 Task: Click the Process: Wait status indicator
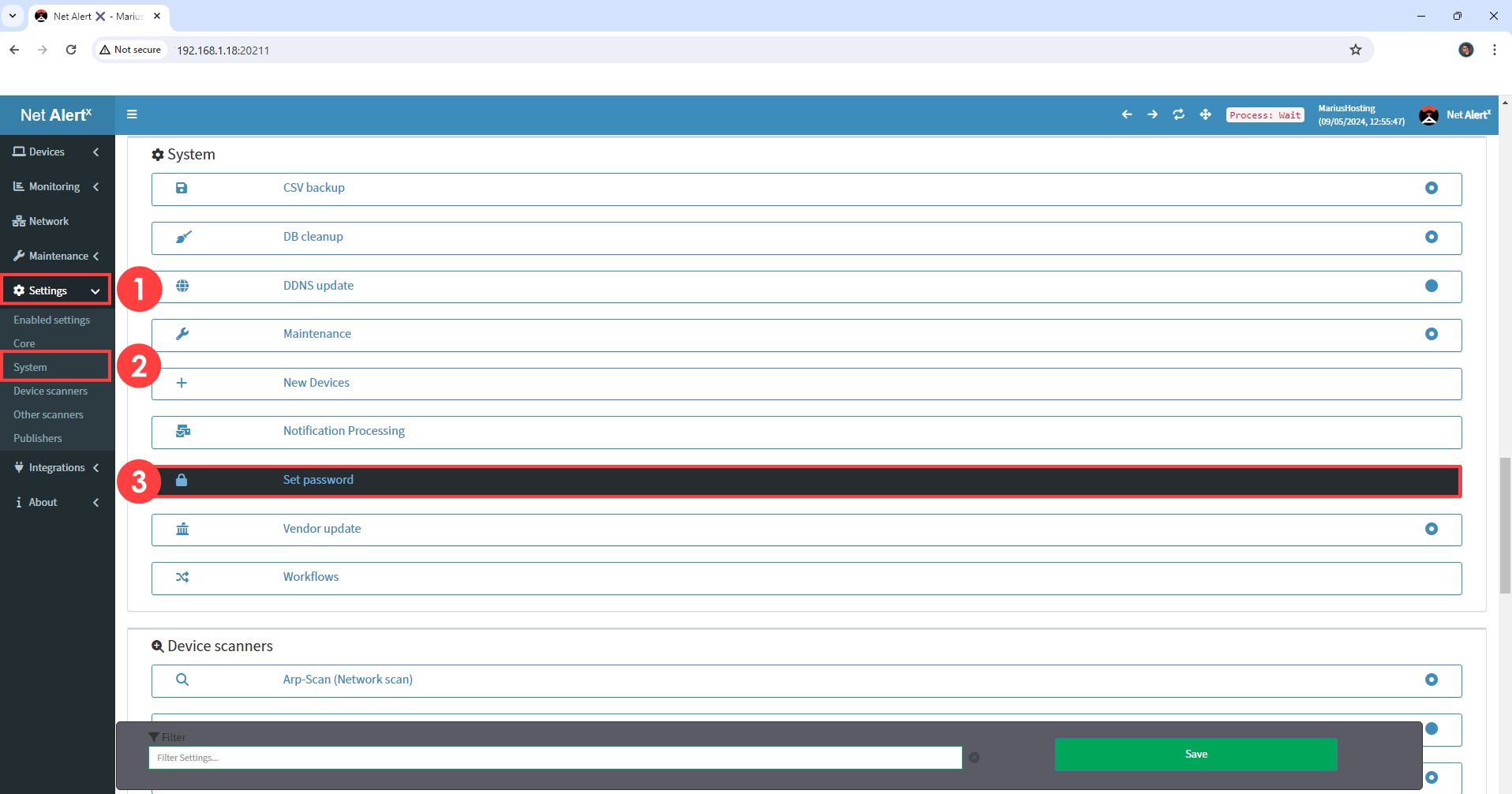(x=1264, y=114)
